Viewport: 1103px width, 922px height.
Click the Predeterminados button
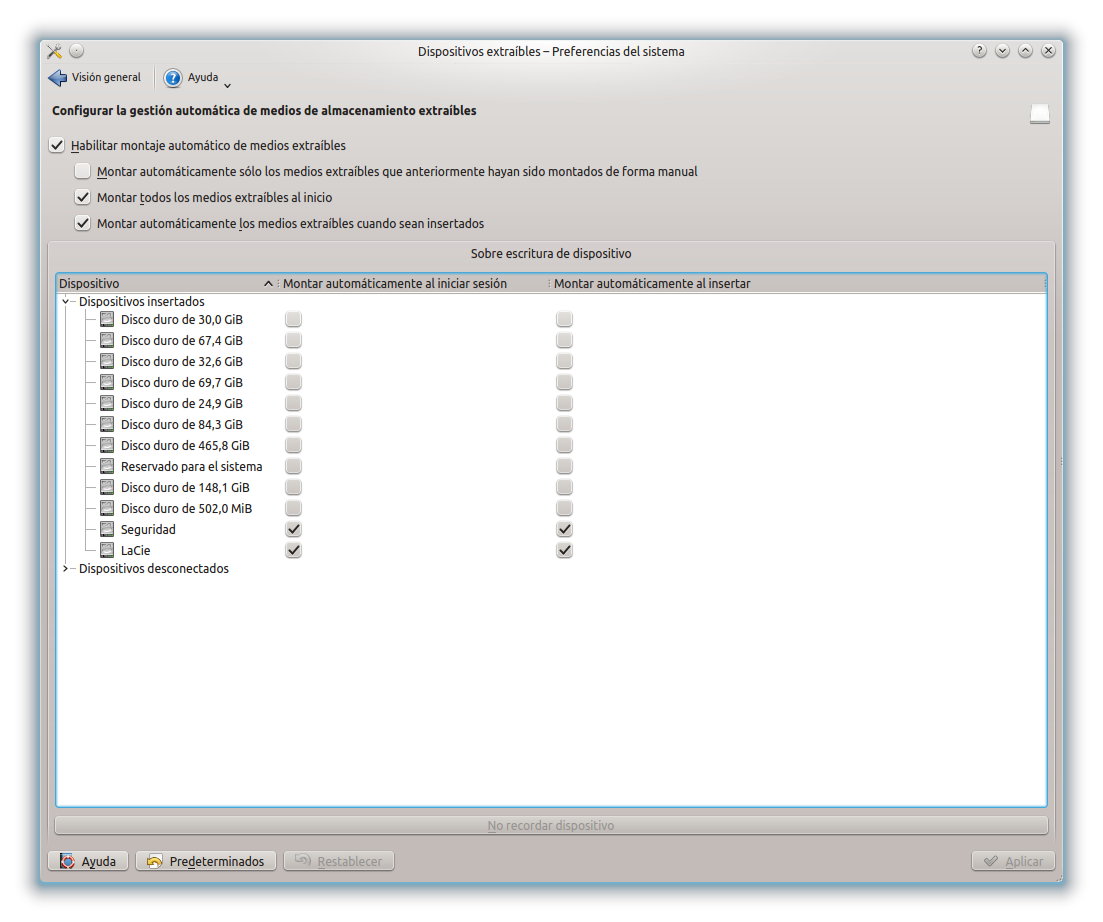pyautogui.click(x=206, y=862)
